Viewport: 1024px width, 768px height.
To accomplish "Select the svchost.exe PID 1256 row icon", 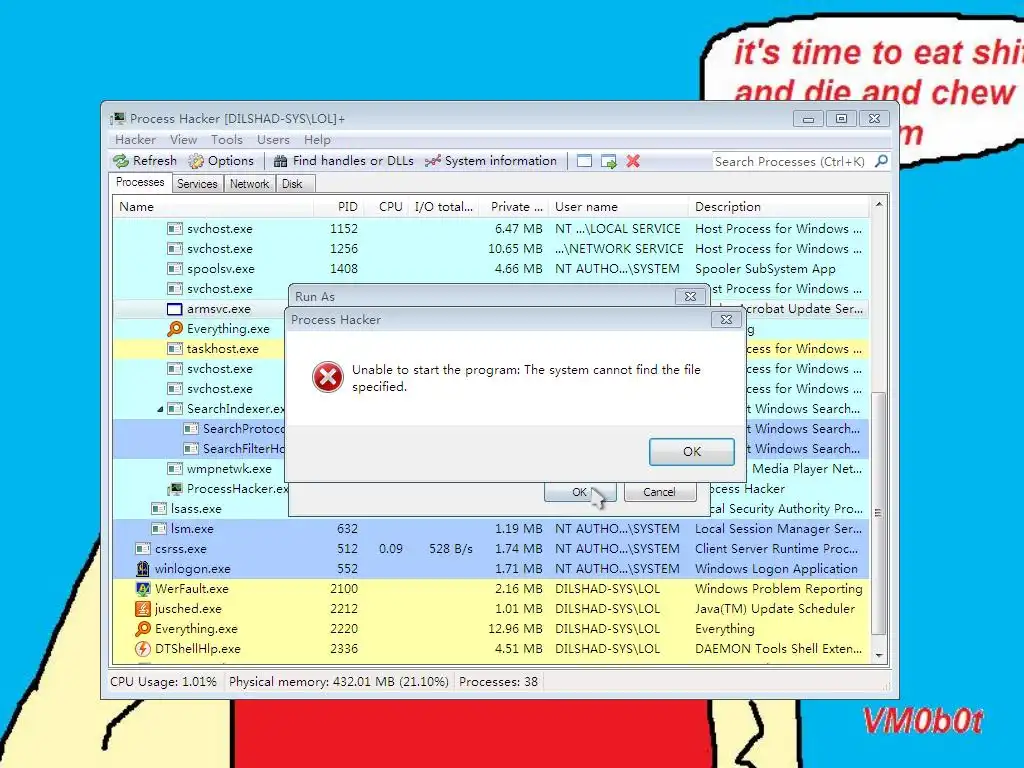I will 174,249.
